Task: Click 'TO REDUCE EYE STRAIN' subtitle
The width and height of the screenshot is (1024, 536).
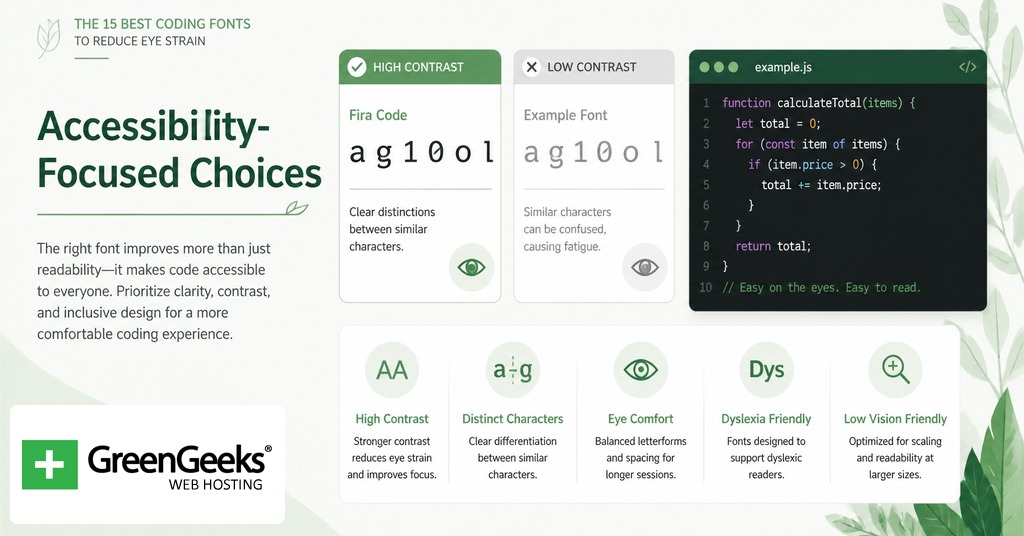Action: point(140,41)
